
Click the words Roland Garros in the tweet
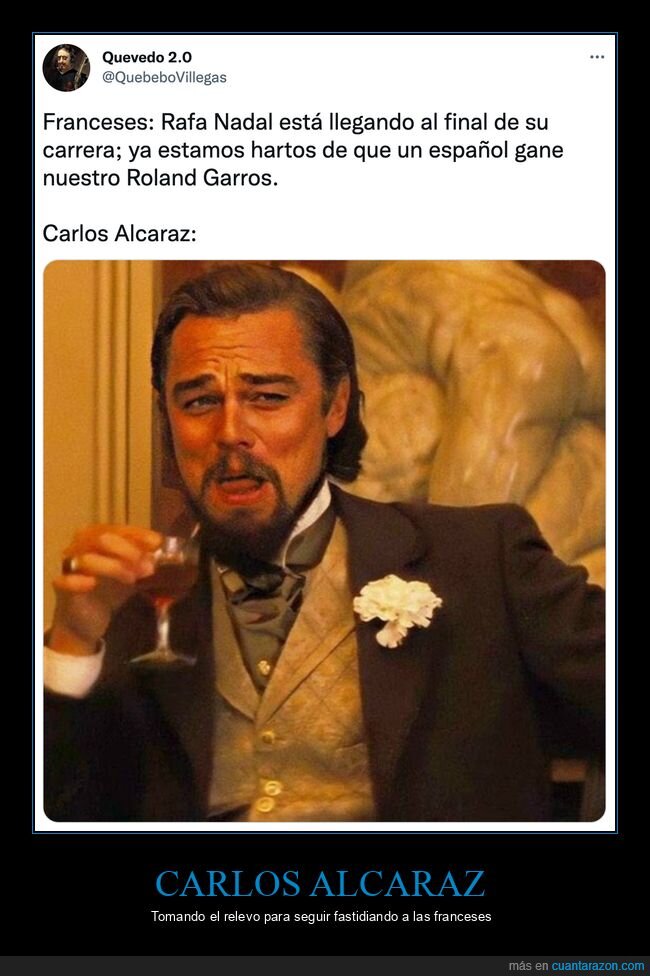coord(202,178)
